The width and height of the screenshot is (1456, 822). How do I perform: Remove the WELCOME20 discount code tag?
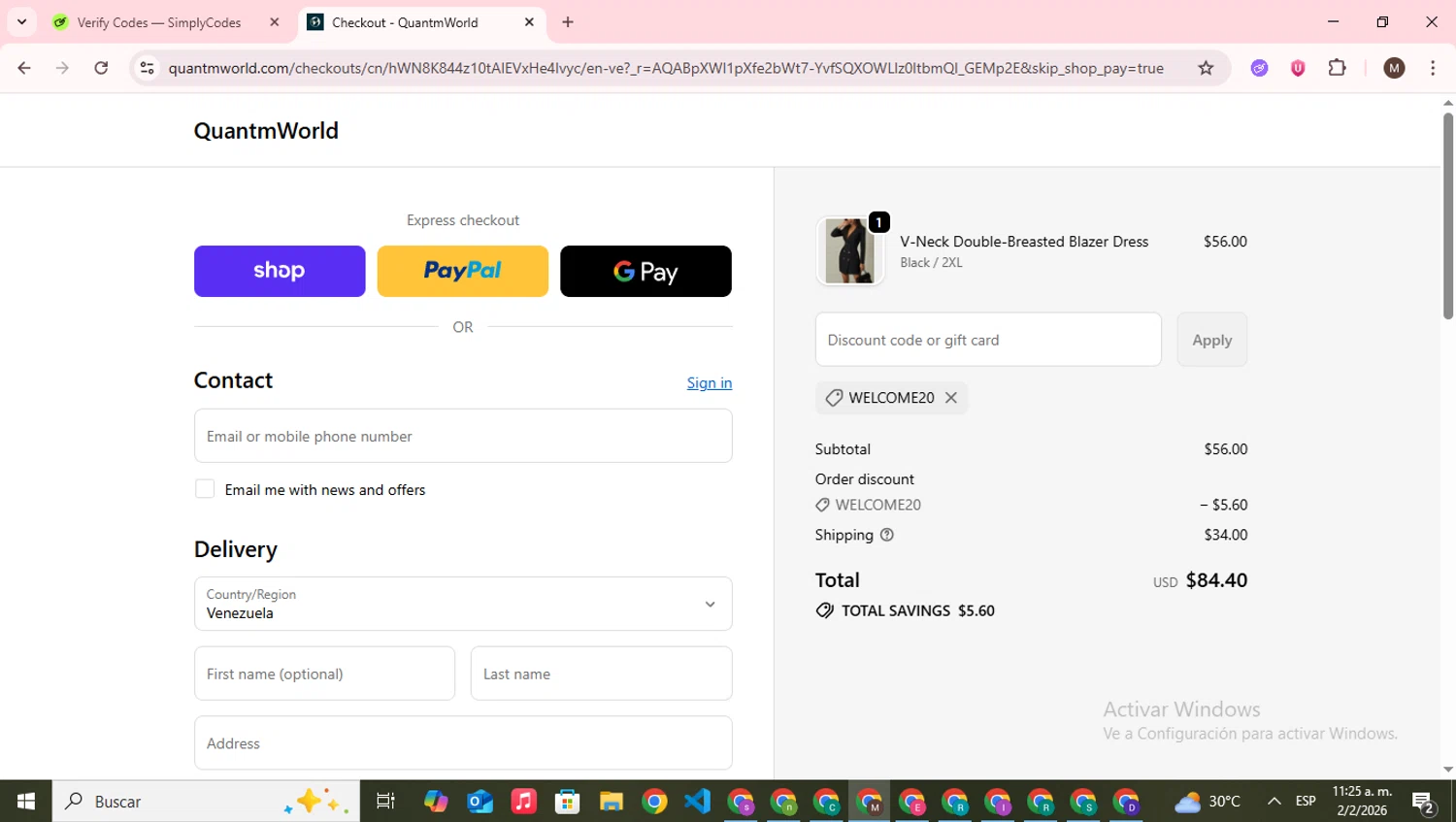[951, 398]
